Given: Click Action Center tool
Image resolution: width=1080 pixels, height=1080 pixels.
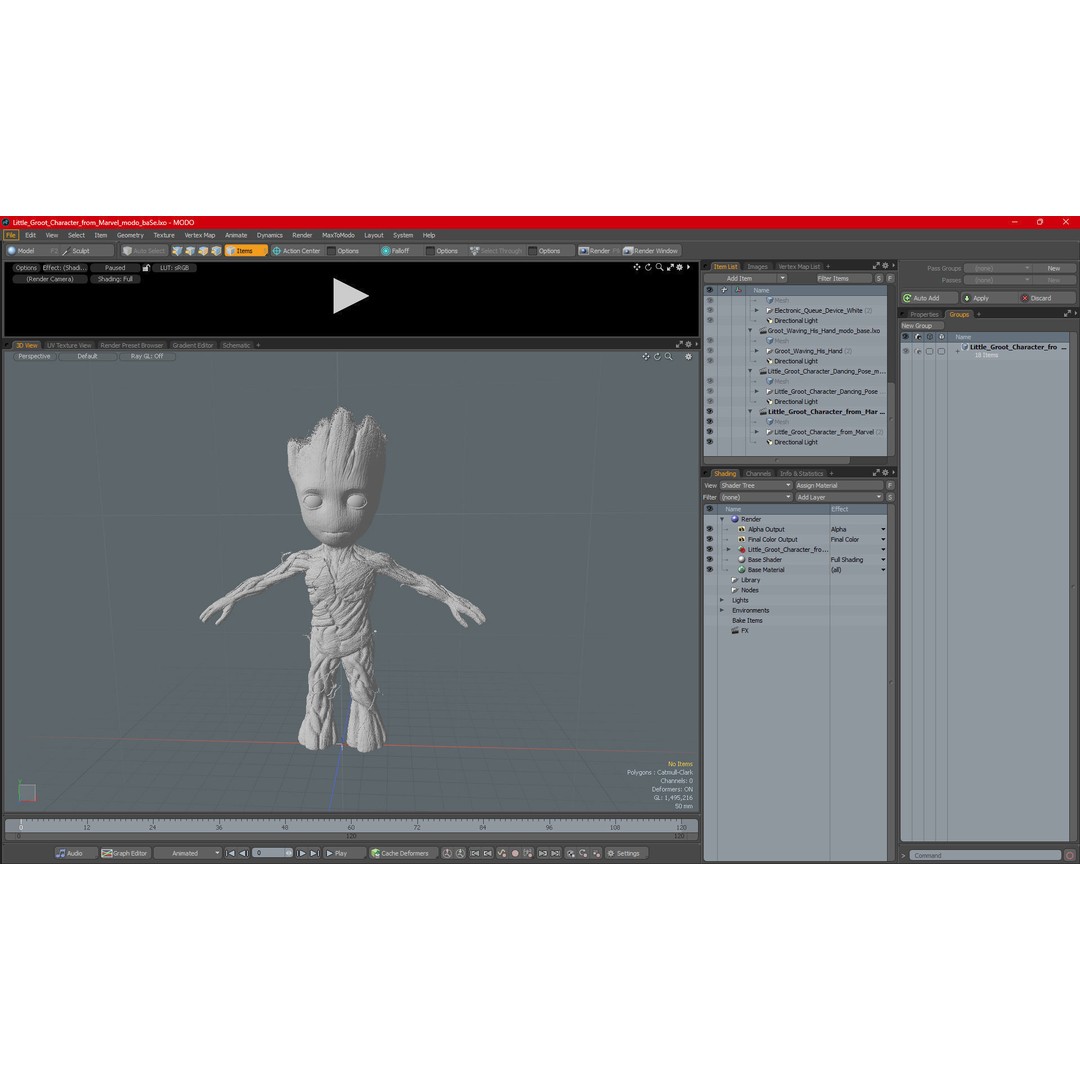Looking at the screenshot, I should 296,251.
